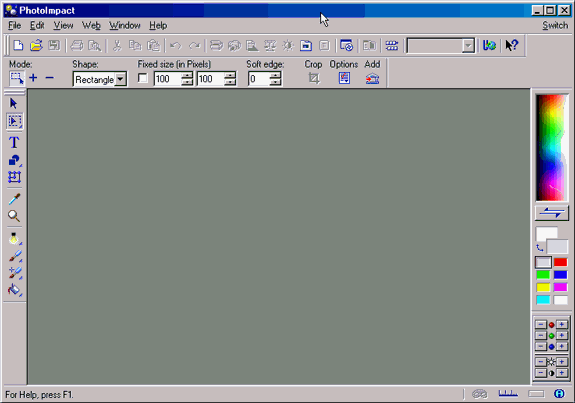Click the Brightness sun icon in toolbar

(288, 45)
